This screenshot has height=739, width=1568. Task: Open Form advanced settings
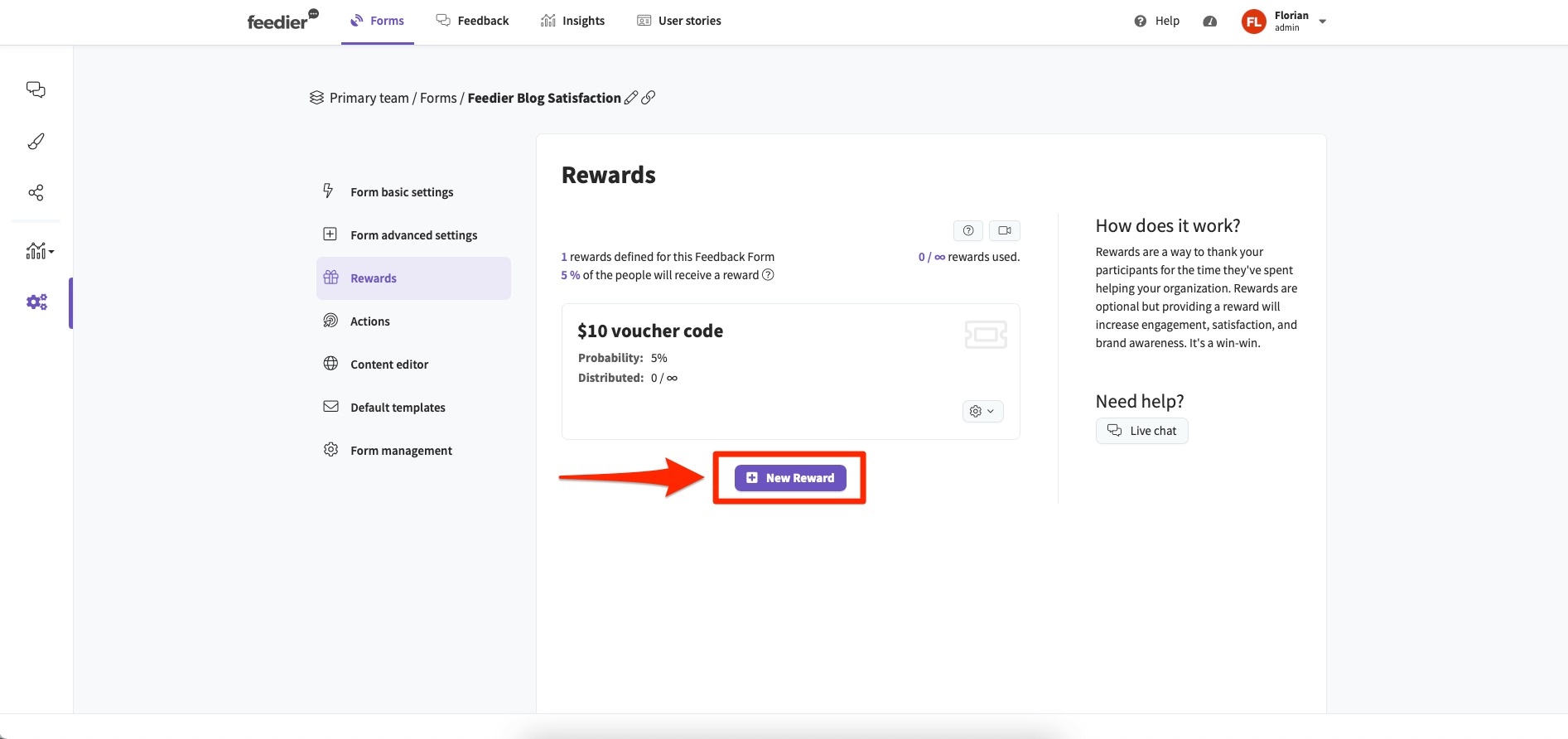pyautogui.click(x=413, y=235)
